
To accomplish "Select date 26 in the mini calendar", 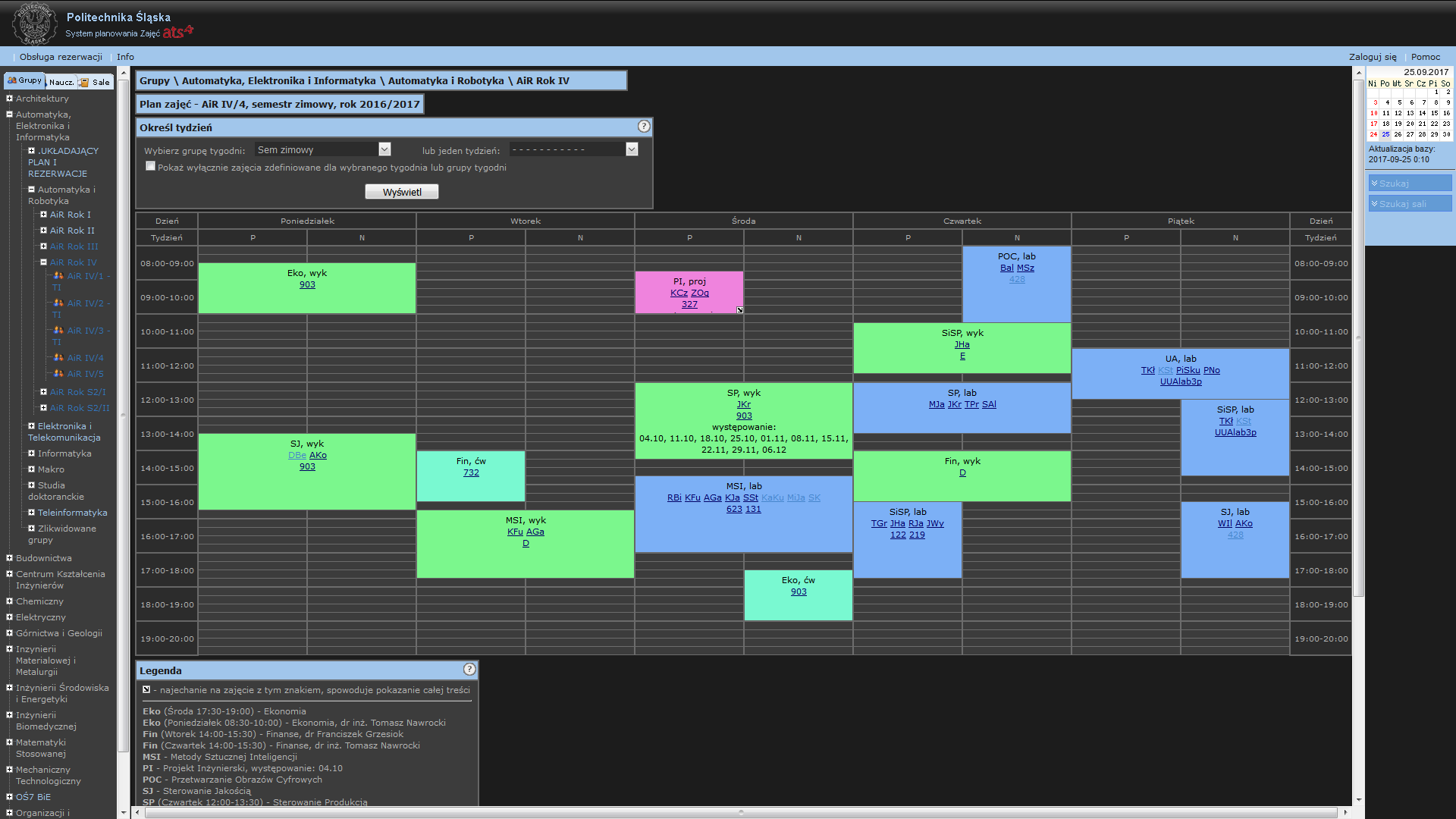I will coord(1398,134).
